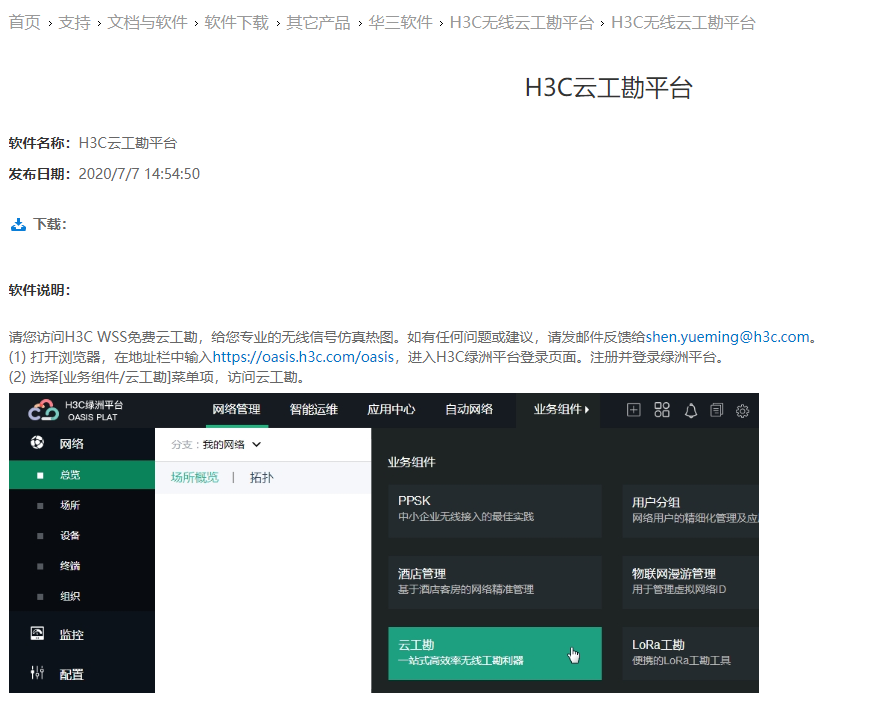The image size is (885, 704).
Task: Click the document list icon in top bar
Action: point(716,410)
